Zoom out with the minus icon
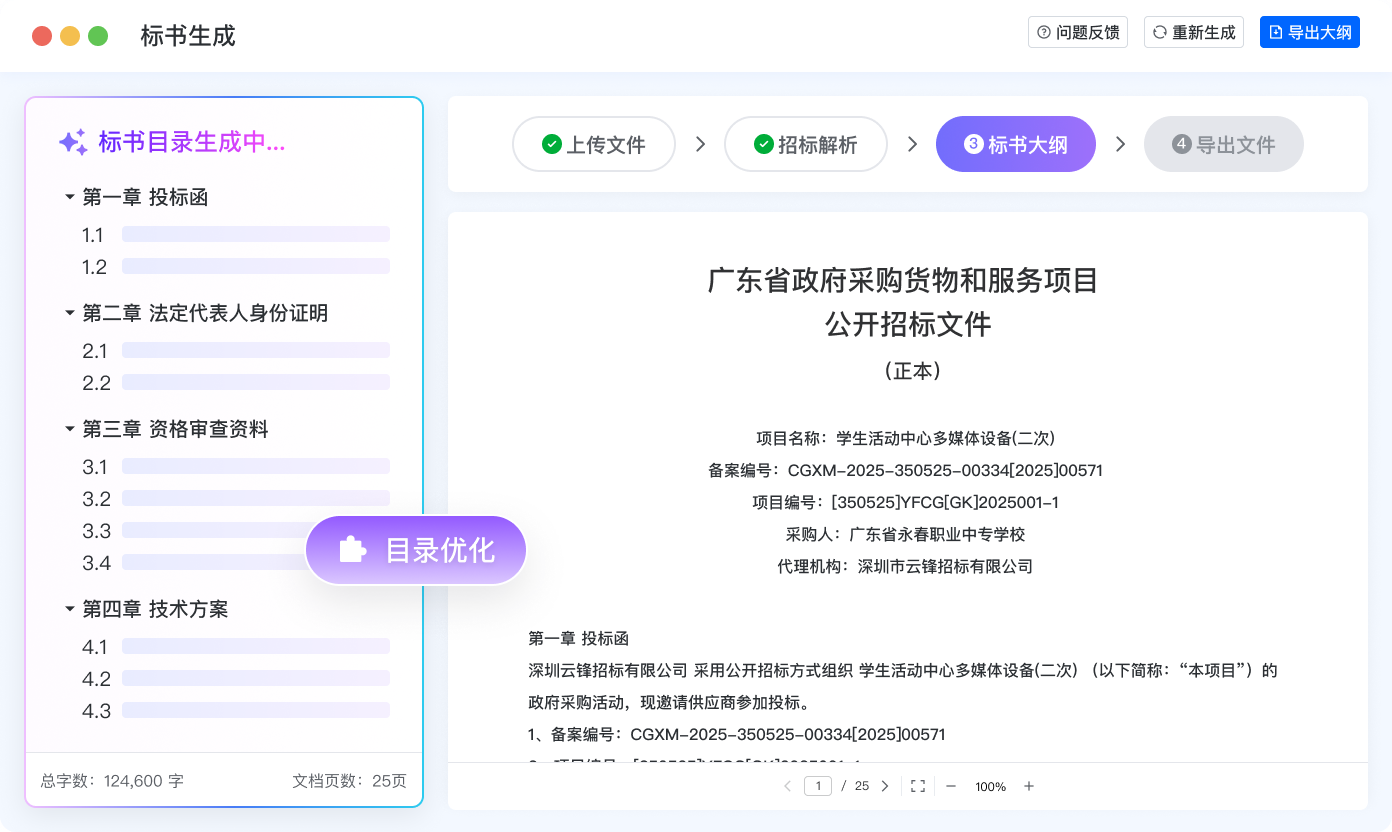Image resolution: width=1392 pixels, height=832 pixels. [x=951, y=786]
